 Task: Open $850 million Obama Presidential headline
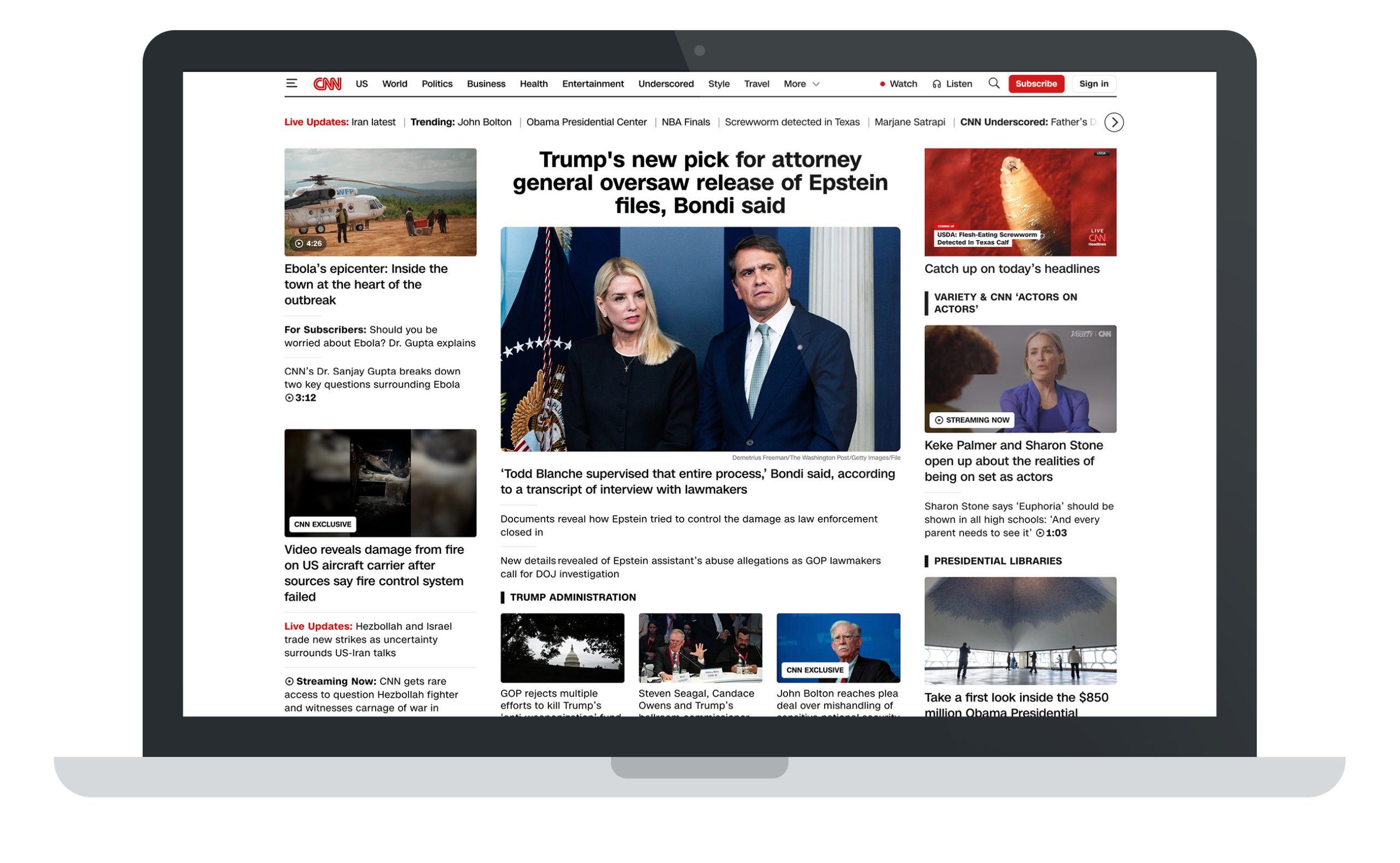point(1017,704)
